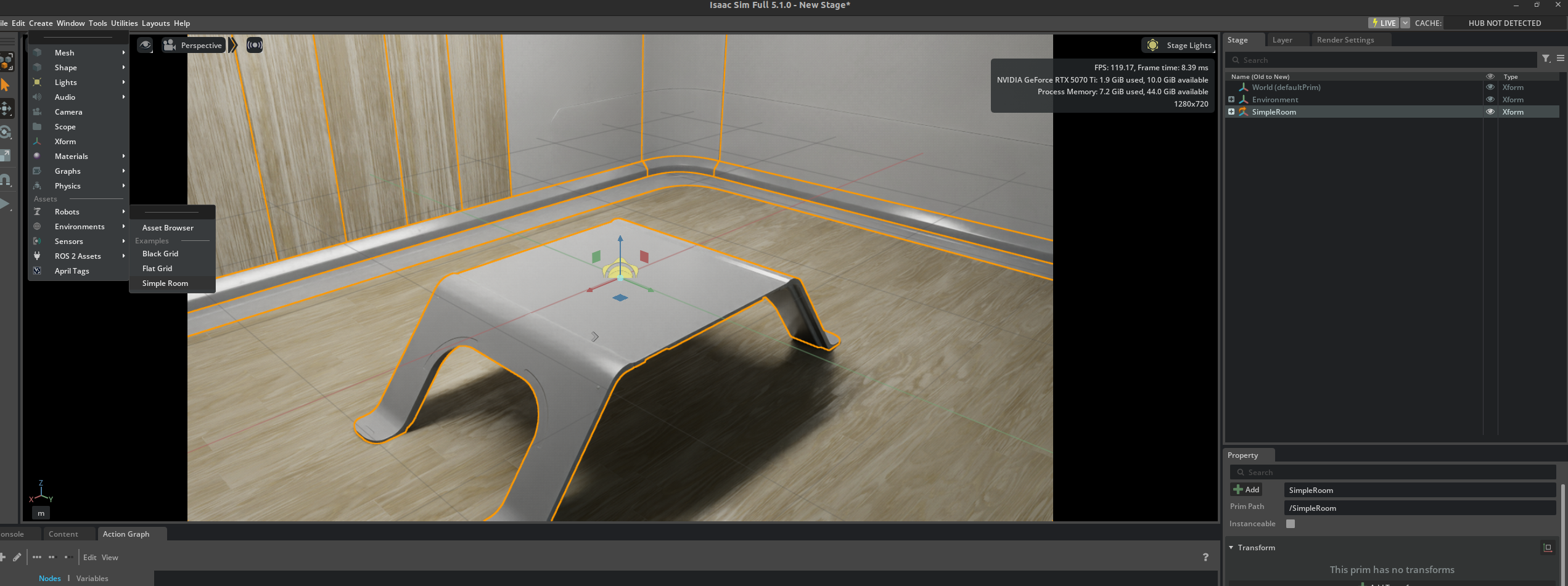Toggle visibility of World prim
The width and height of the screenshot is (1568, 586).
pos(1490,87)
